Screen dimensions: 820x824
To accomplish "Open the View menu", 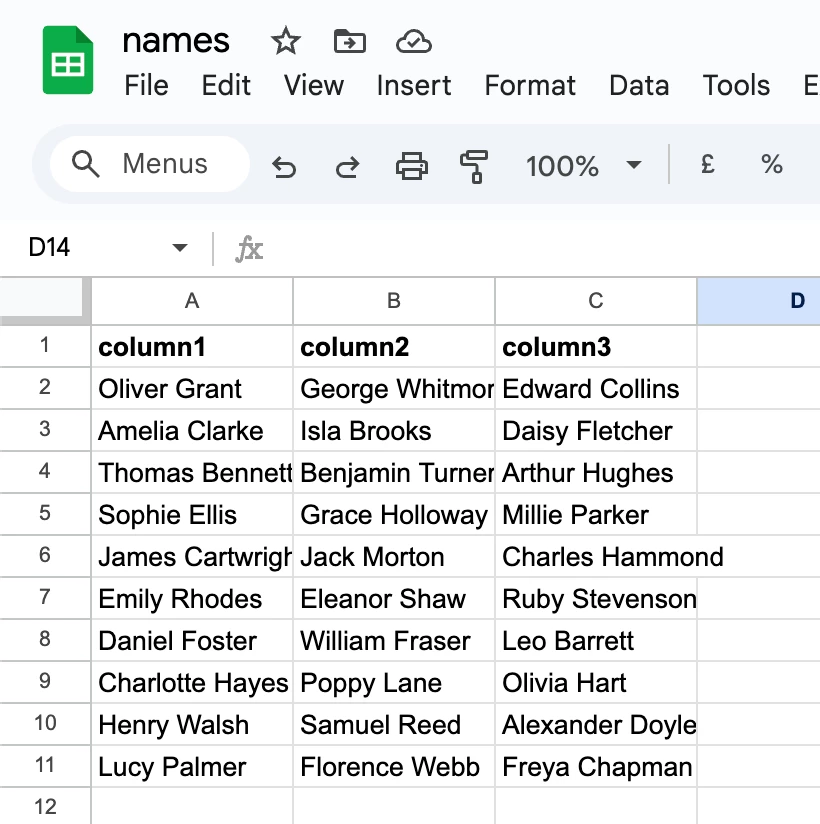I will (x=314, y=85).
